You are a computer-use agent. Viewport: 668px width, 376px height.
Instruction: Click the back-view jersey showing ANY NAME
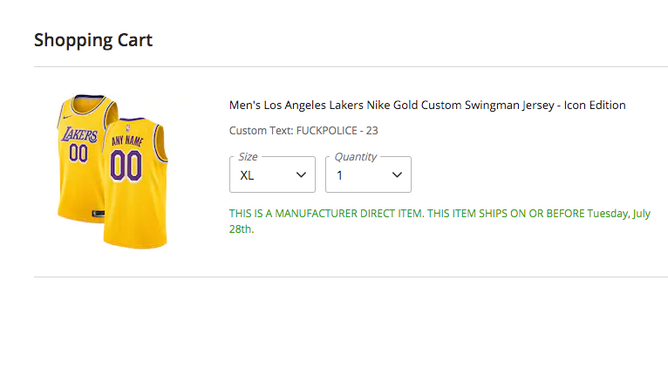(134, 183)
